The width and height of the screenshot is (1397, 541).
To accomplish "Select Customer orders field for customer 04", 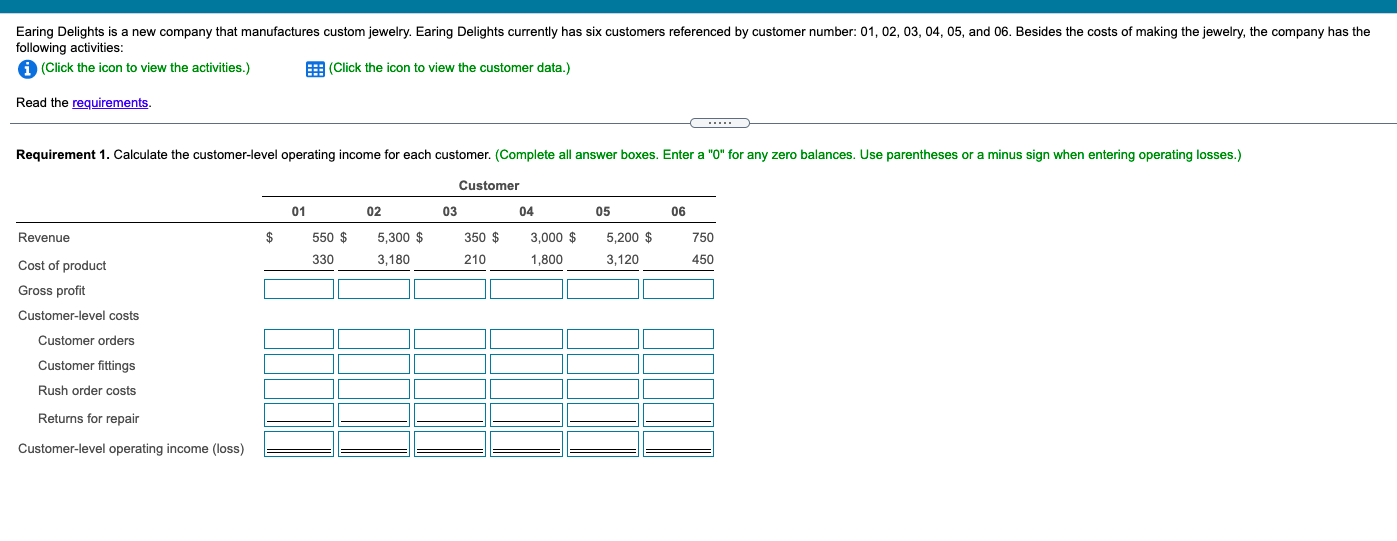I will (x=526, y=339).
